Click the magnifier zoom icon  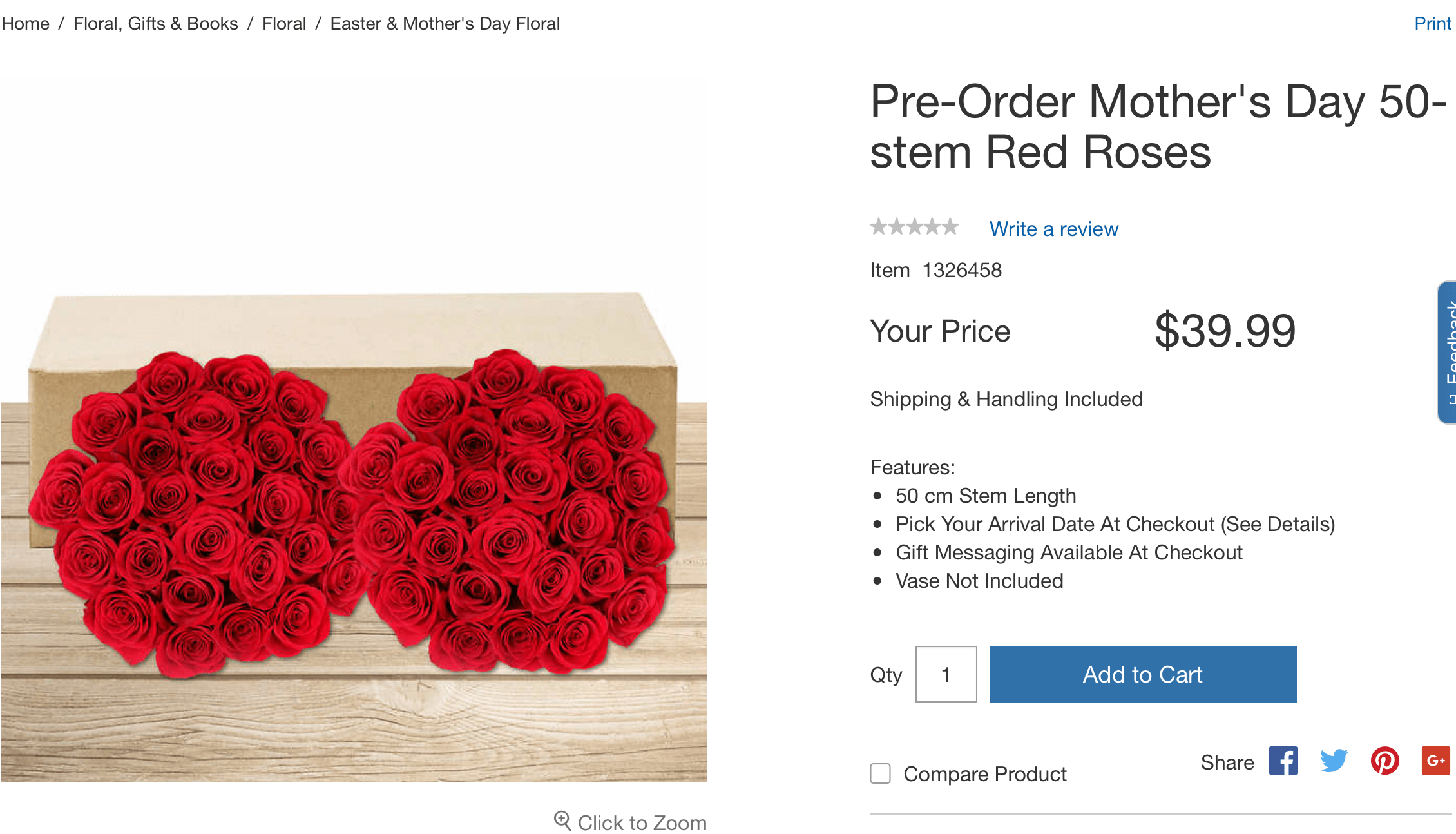562,821
